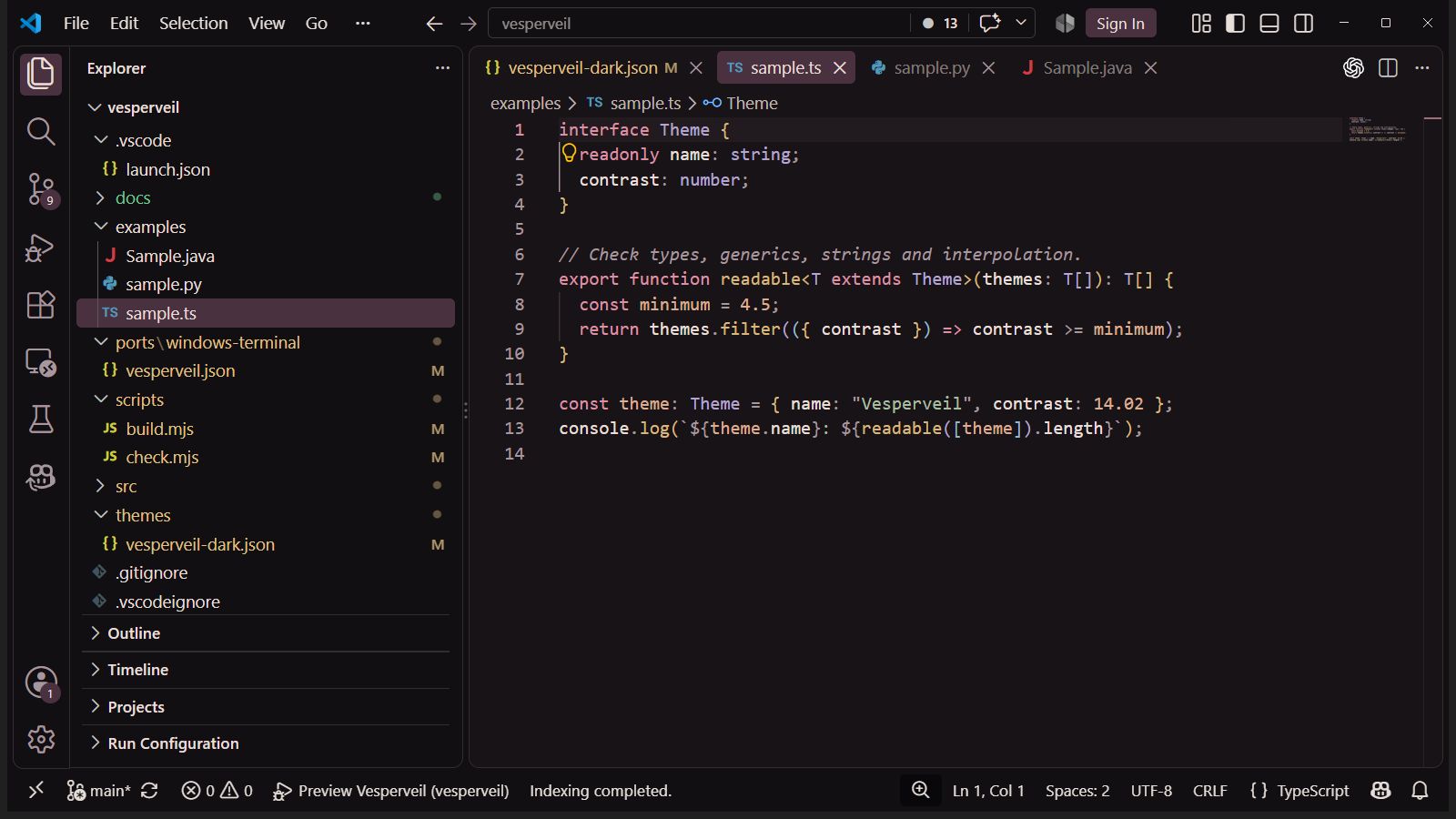Open editor More Actions menu
The height and width of the screenshot is (819, 1456).
click(1422, 68)
